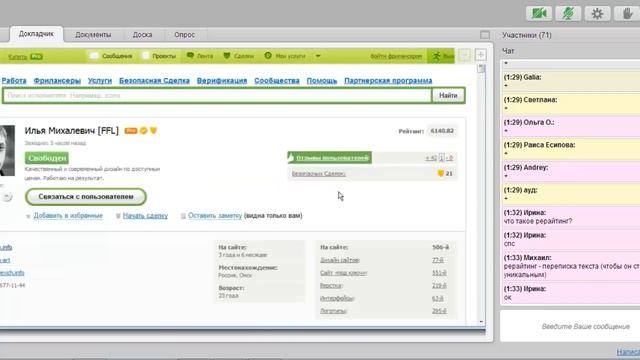The height and width of the screenshot is (360, 640).
Task: Open the Помощь navigation link
Action: (x=322, y=80)
